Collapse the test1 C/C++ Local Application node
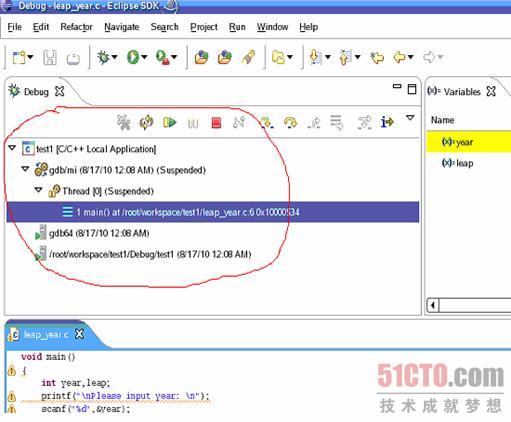The width and height of the screenshot is (511, 422). coord(12,148)
